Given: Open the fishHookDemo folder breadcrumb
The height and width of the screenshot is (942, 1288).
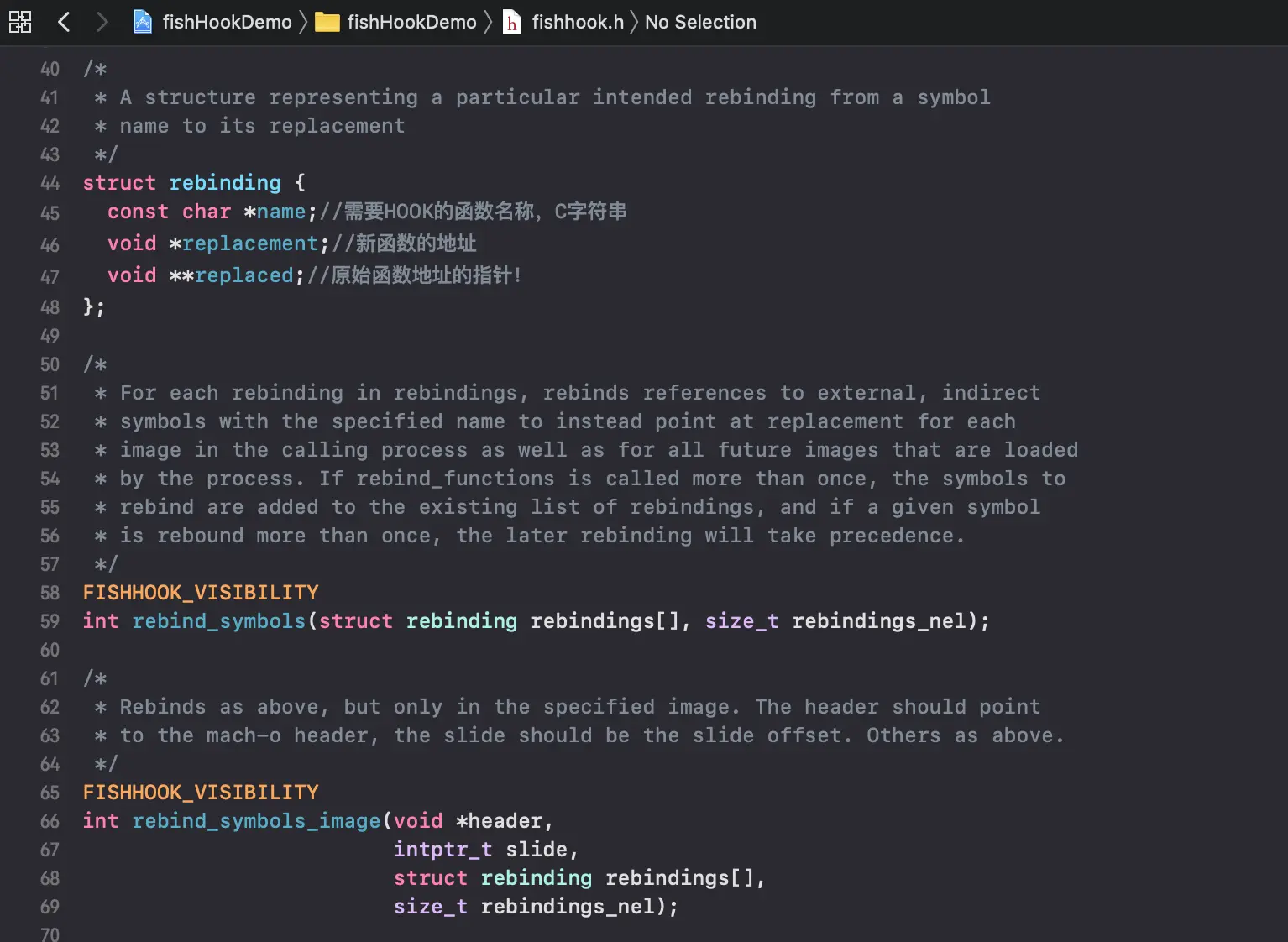Looking at the screenshot, I should 411,22.
